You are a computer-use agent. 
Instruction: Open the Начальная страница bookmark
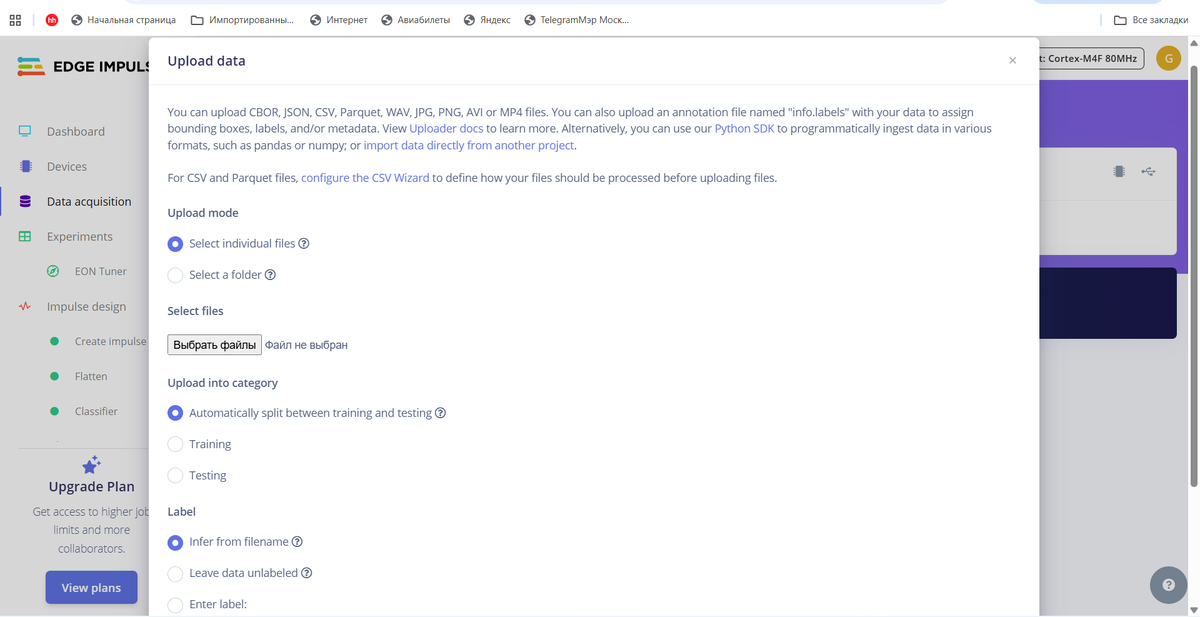pyautogui.click(x=122, y=19)
